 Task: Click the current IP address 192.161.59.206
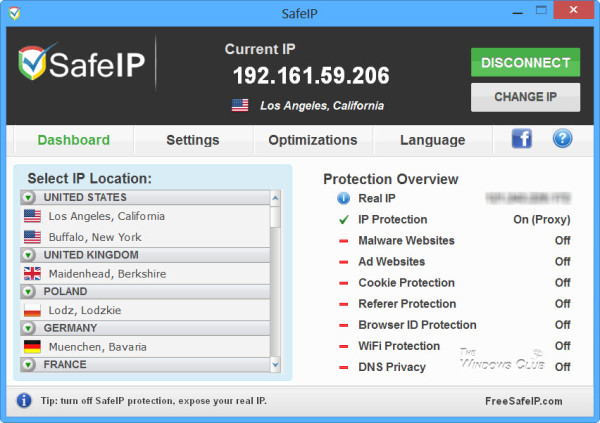click(x=311, y=76)
